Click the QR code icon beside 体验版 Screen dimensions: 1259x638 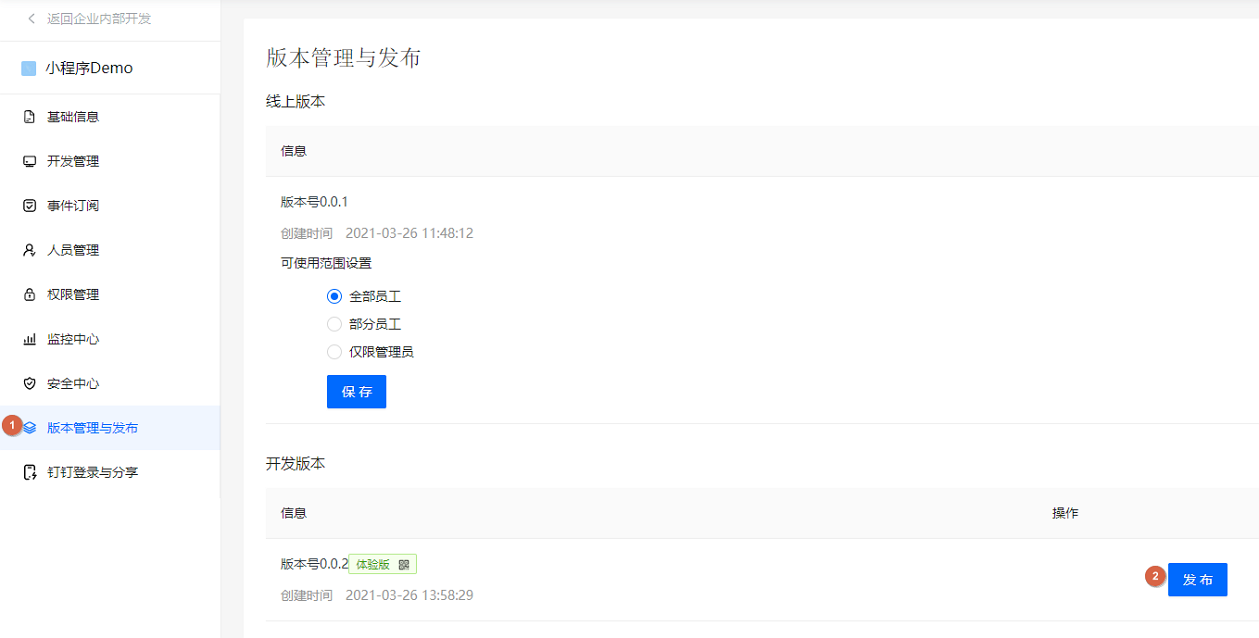(x=404, y=563)
